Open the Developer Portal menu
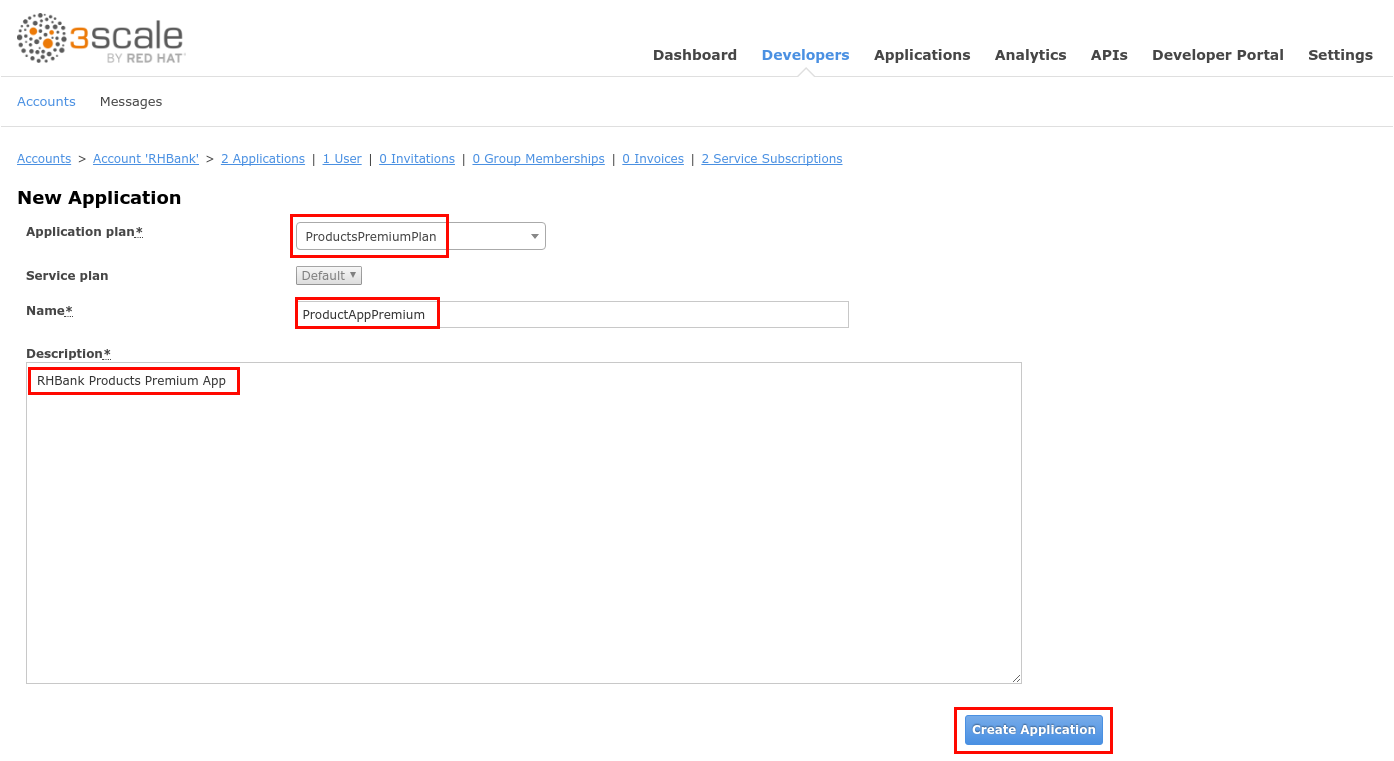The width and height of the screenshot is (1394, 761). tap(1217, 55)
